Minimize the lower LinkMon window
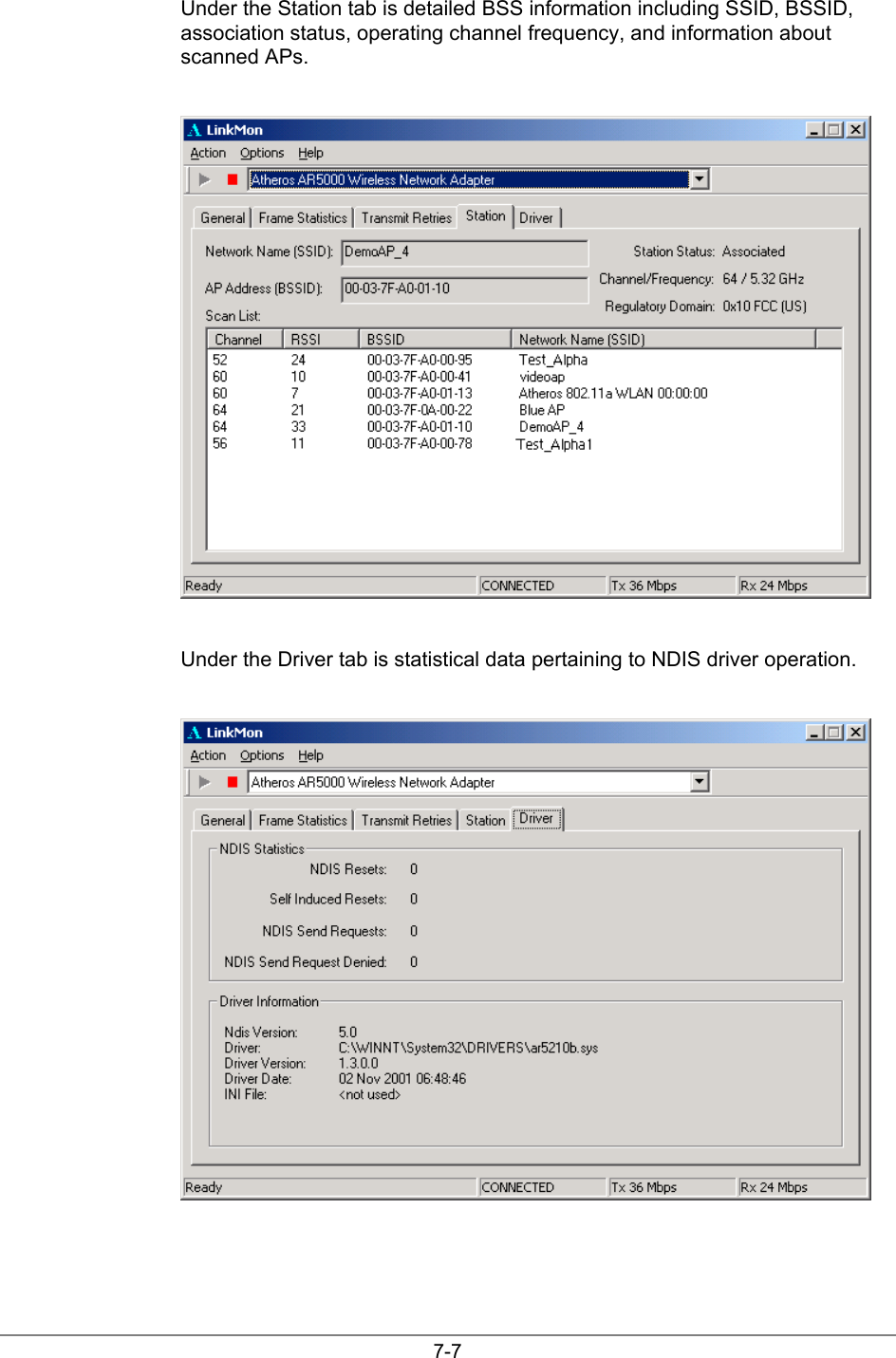This screenshot has width=896, height=1358. tap(814, 733)
